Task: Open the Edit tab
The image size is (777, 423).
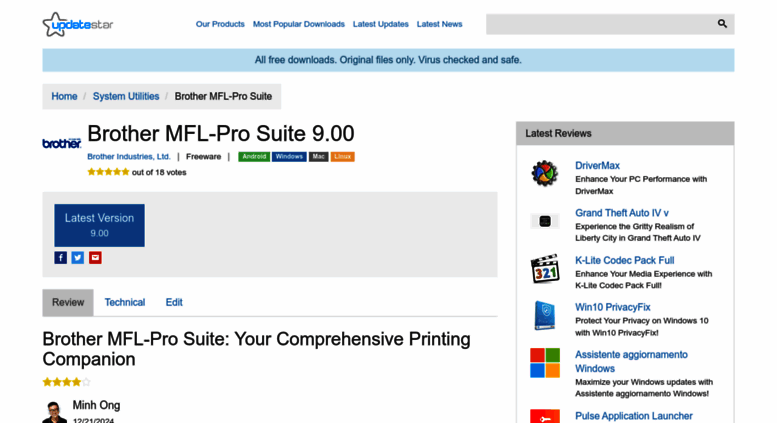Action: click(174, 302)
